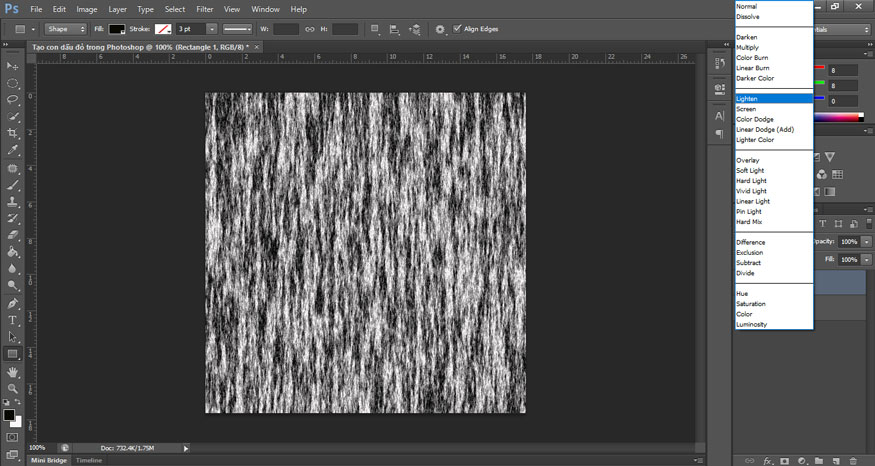Change the screen mode

12,454
